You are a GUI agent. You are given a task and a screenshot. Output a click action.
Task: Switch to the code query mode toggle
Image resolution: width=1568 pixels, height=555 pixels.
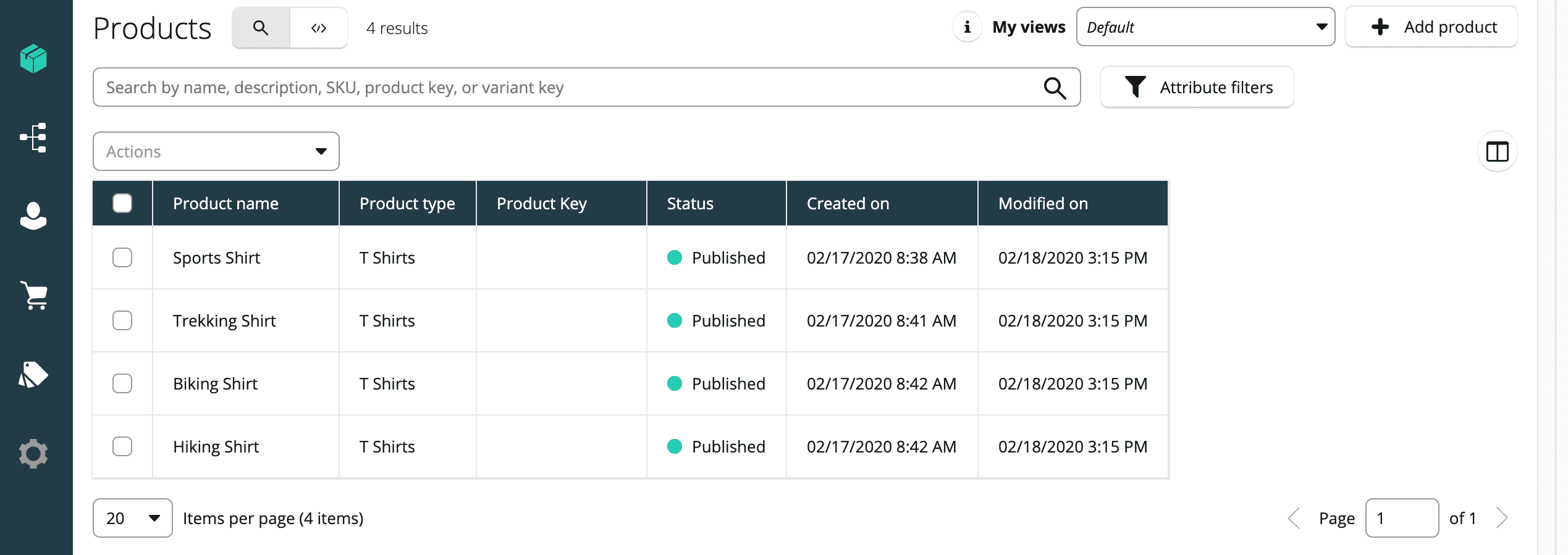(319, 28)
